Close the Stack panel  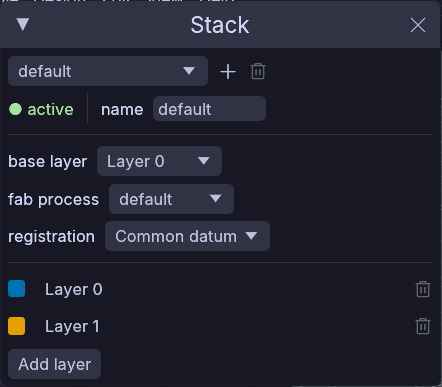[x=418, y=25]
